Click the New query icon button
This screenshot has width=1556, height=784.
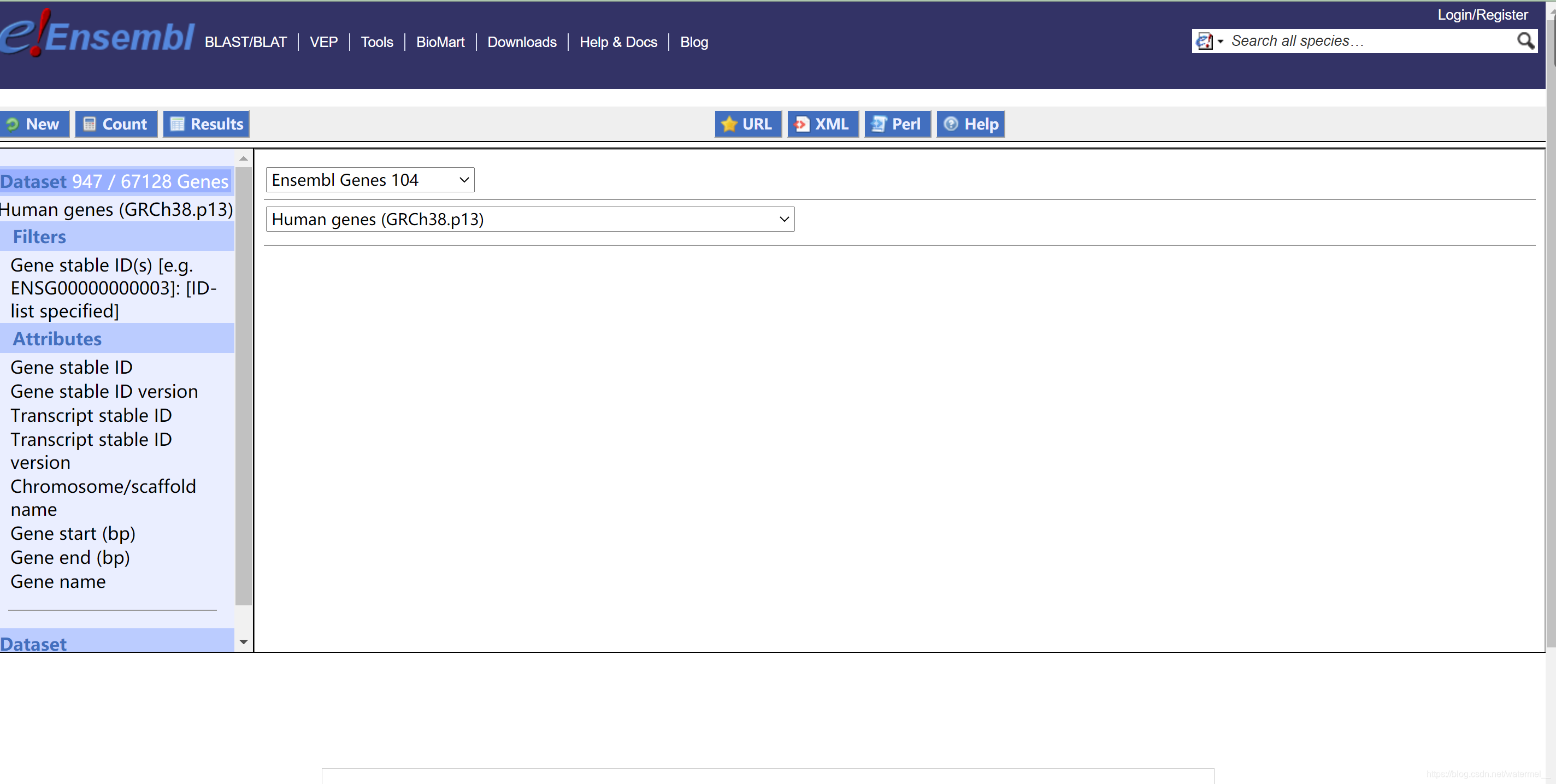click(x=33, y=124)
